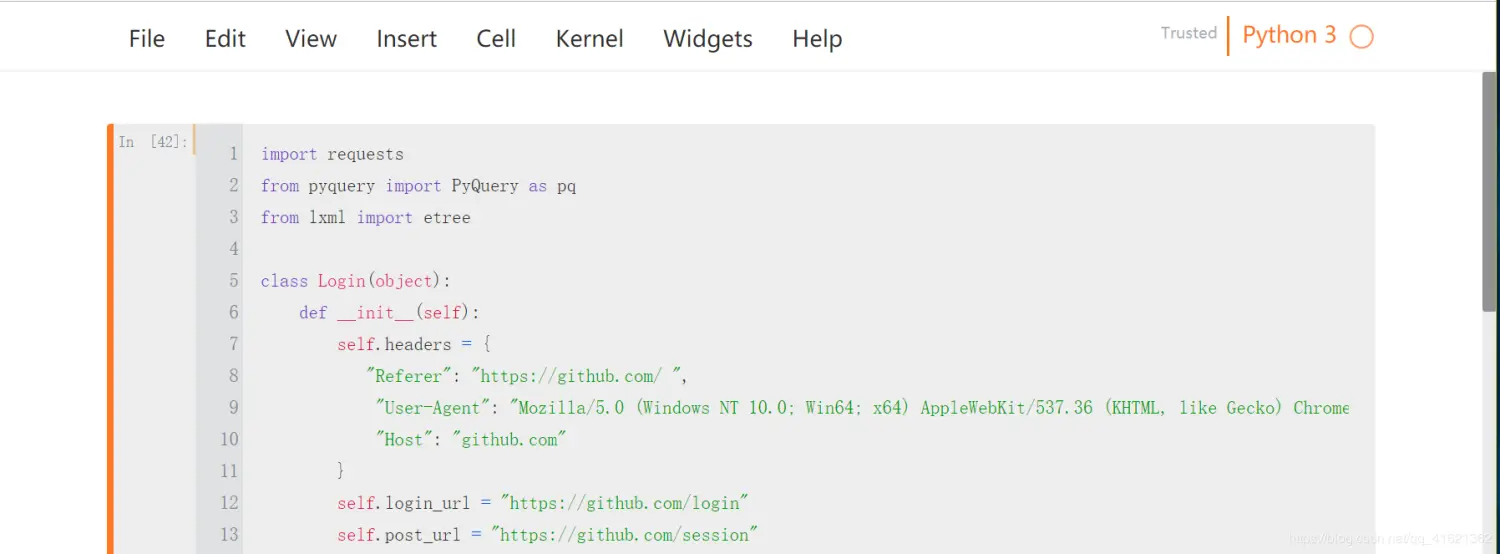This screenshot has width=1500, height=554.
Task: Click the Python 3 kernel name
Action: click(x=1289, y=35)
